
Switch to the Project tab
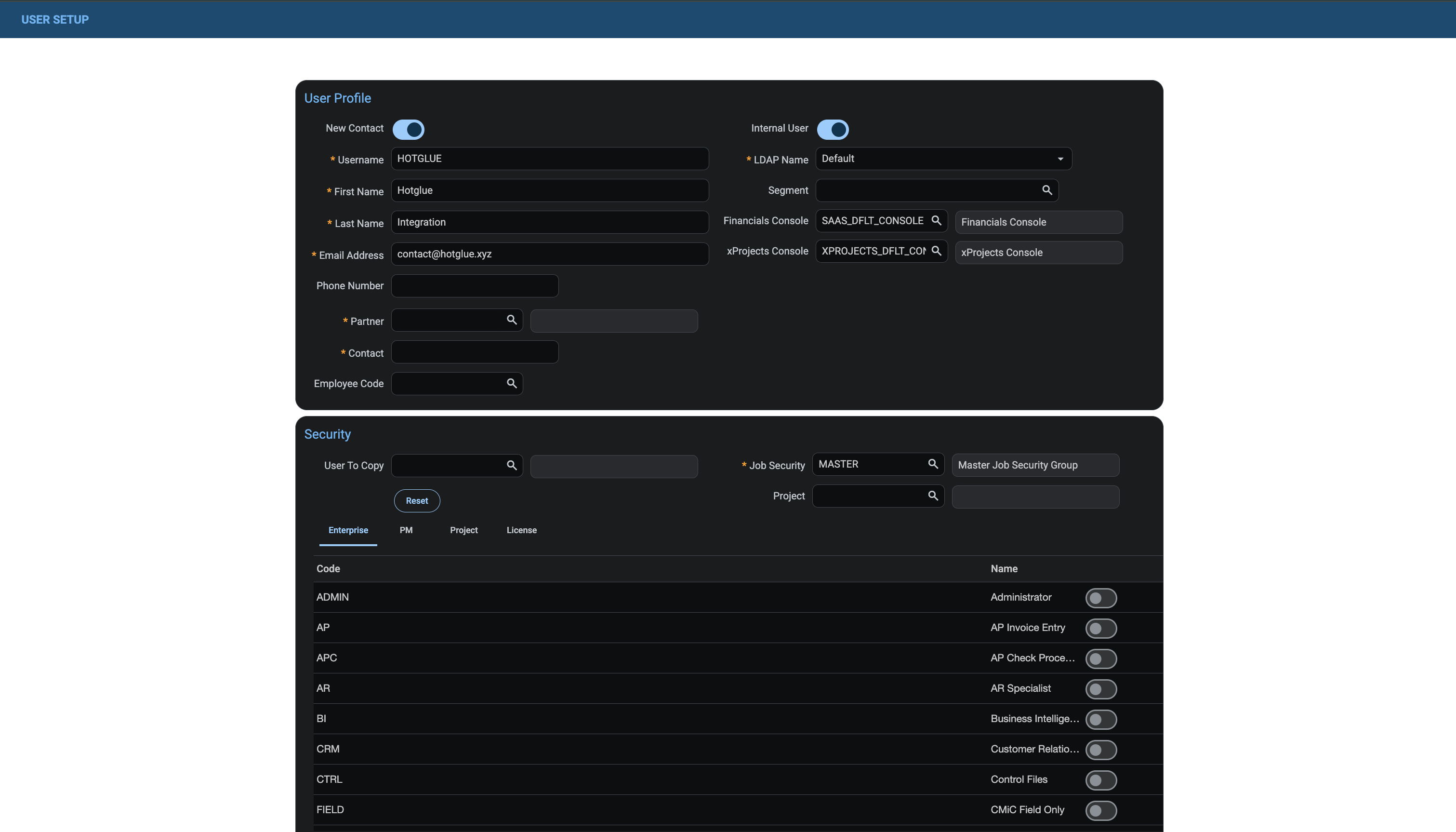coord(463,530)
